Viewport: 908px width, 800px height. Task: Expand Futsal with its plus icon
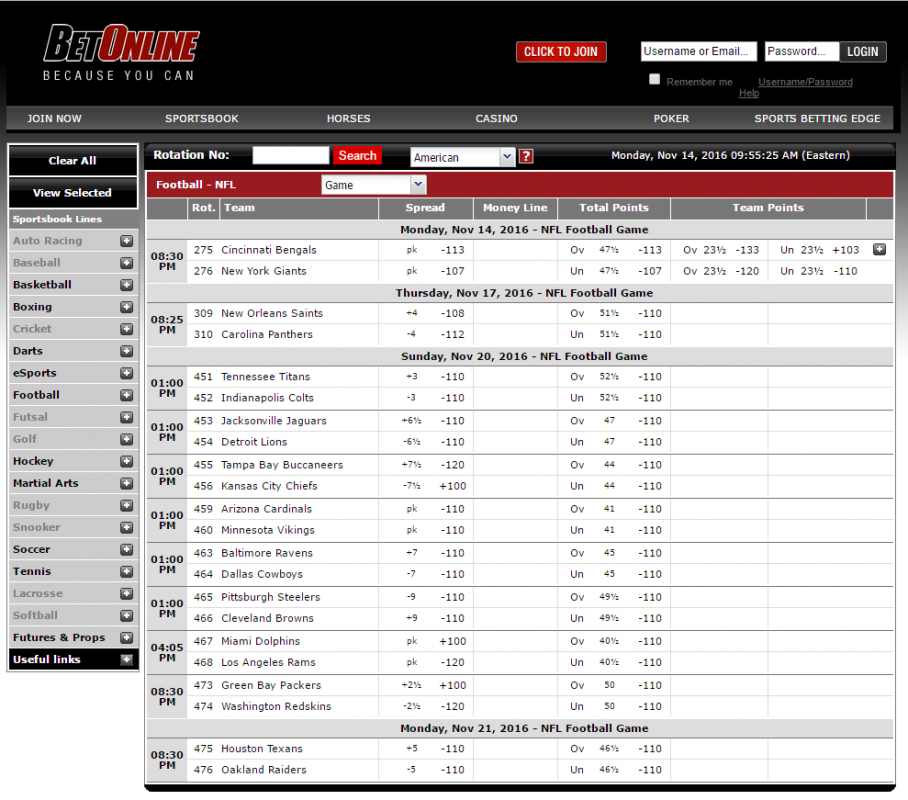(127, 417)
